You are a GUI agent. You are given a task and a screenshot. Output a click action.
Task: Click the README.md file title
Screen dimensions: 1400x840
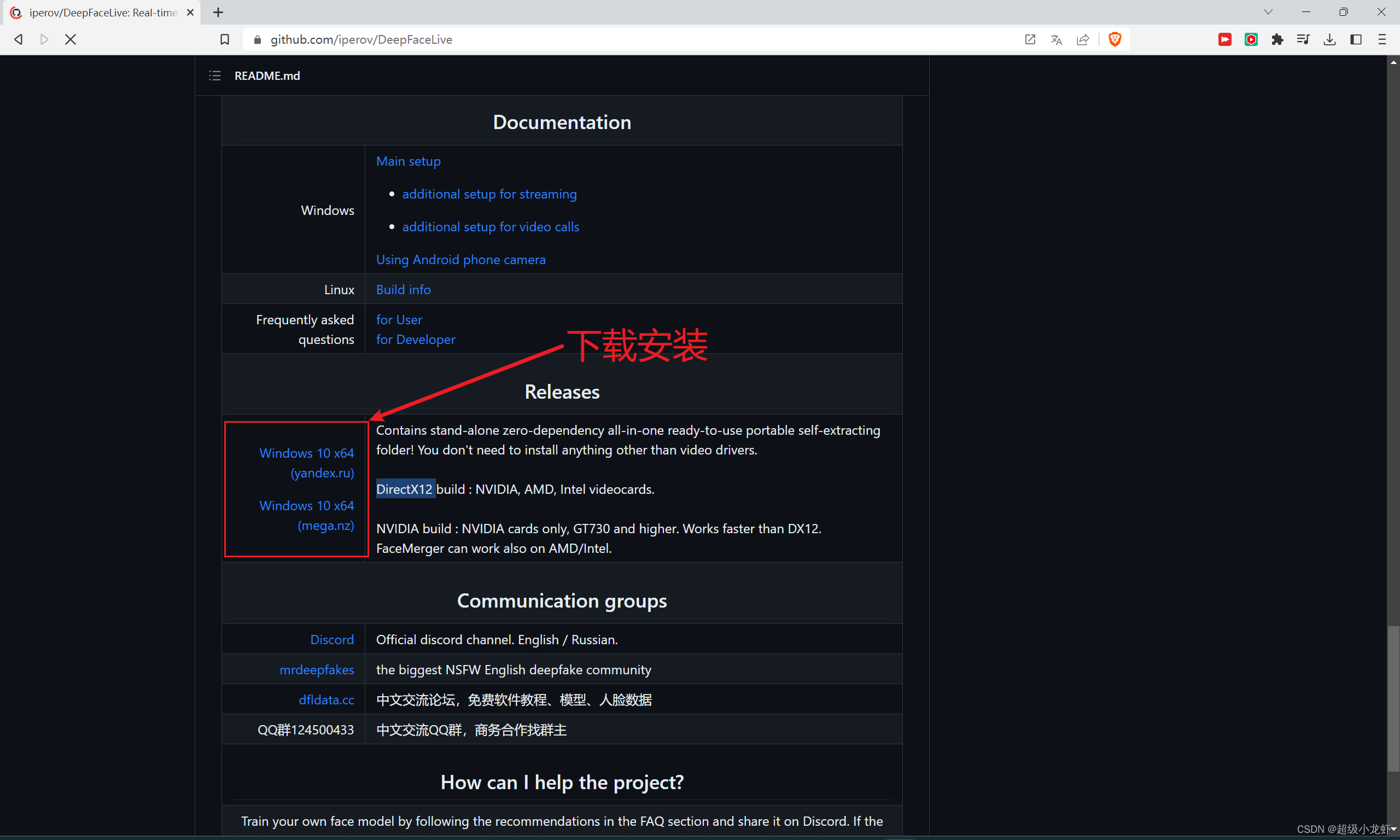[x=267, y=76]
